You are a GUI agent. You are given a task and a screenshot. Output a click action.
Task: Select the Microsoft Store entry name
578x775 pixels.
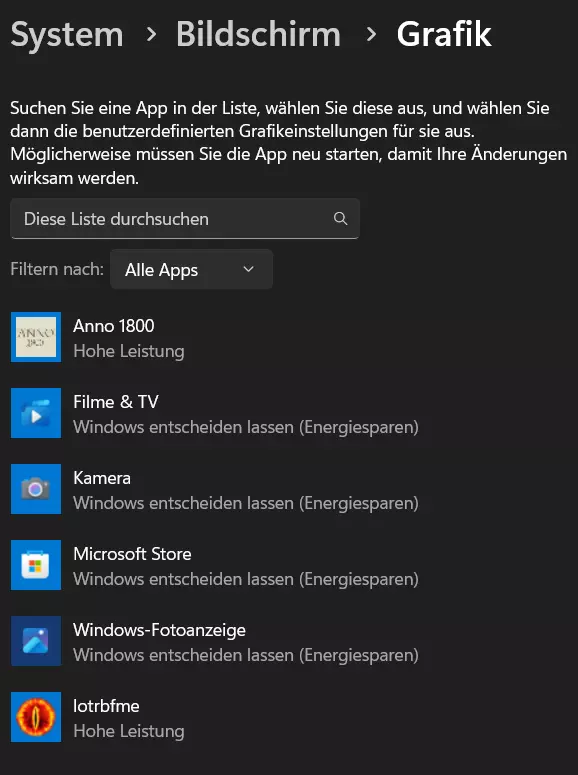(x=132, y=554)
